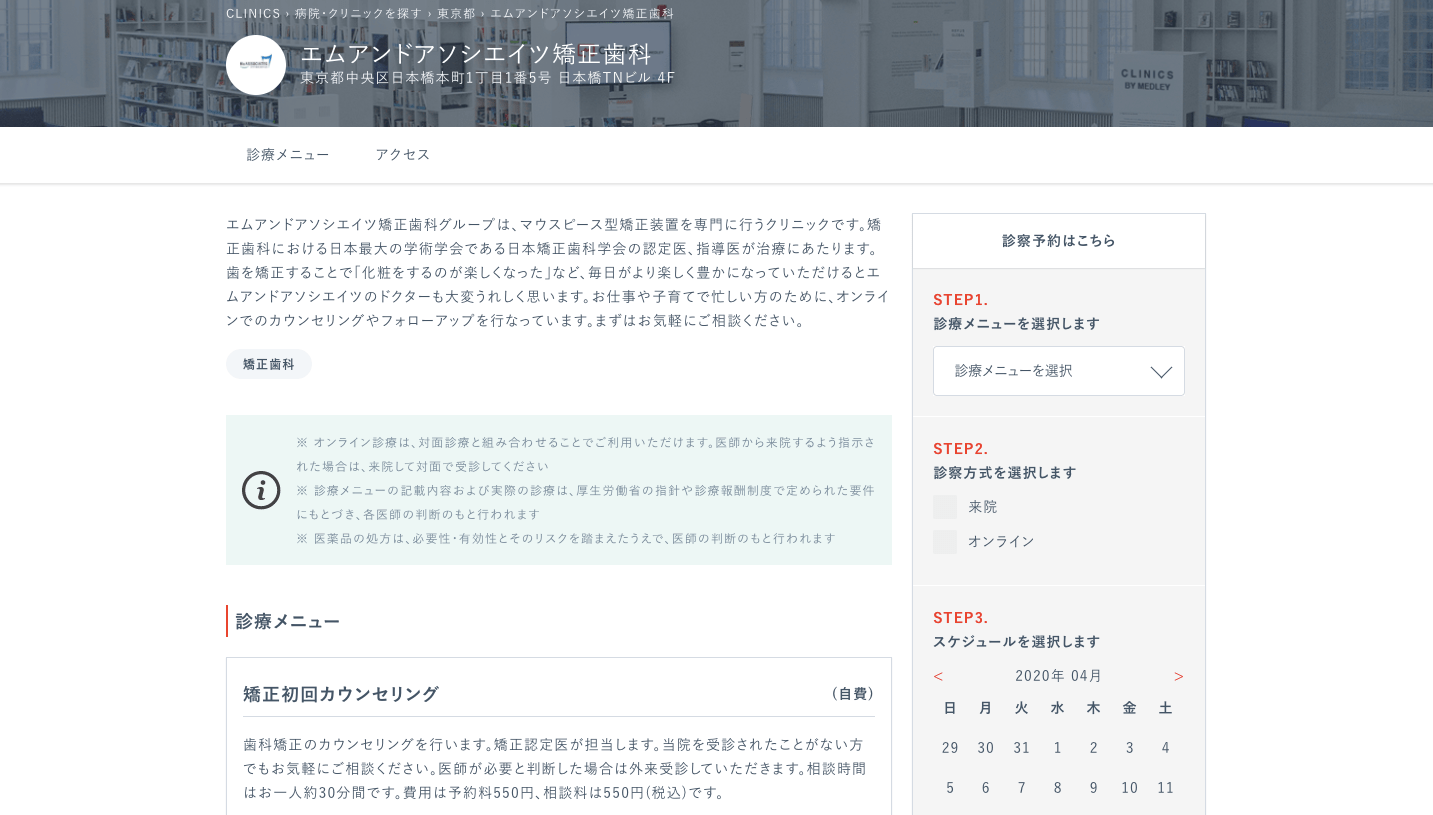Check the オンライン checkbox
Screen dimensions: 1433x815
[945, 542]
